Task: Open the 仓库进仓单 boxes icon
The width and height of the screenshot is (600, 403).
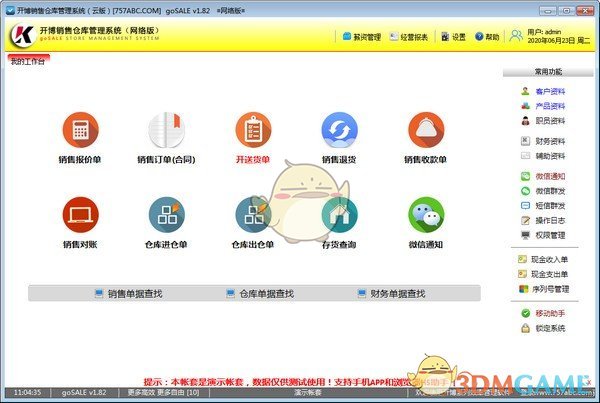Action: (x=166, y=215)
